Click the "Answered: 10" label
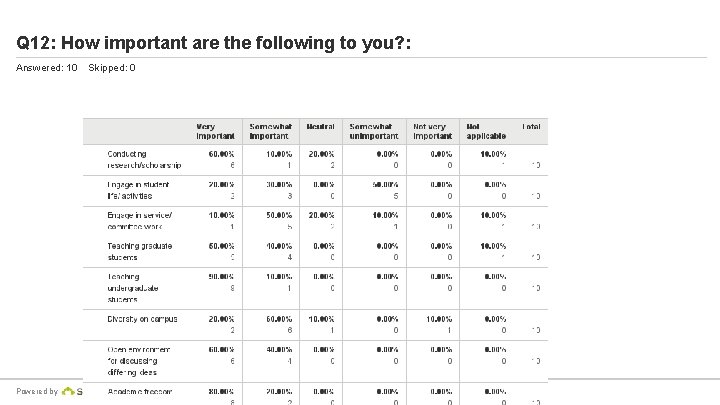Viewport: 720px width, 405px height. pyautogui.click(x=47, y=68)
